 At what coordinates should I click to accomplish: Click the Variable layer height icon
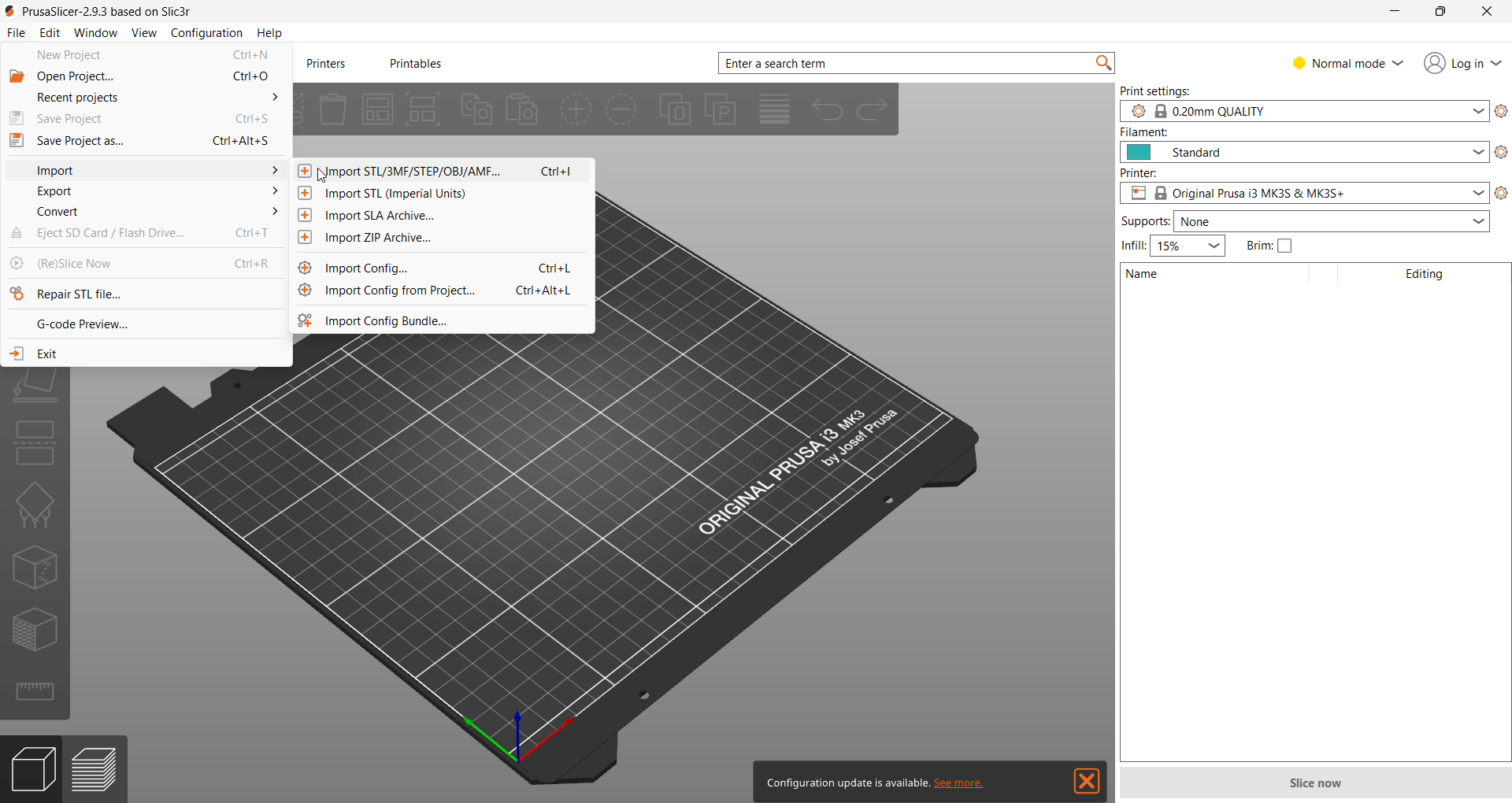(x=775, y=109)
